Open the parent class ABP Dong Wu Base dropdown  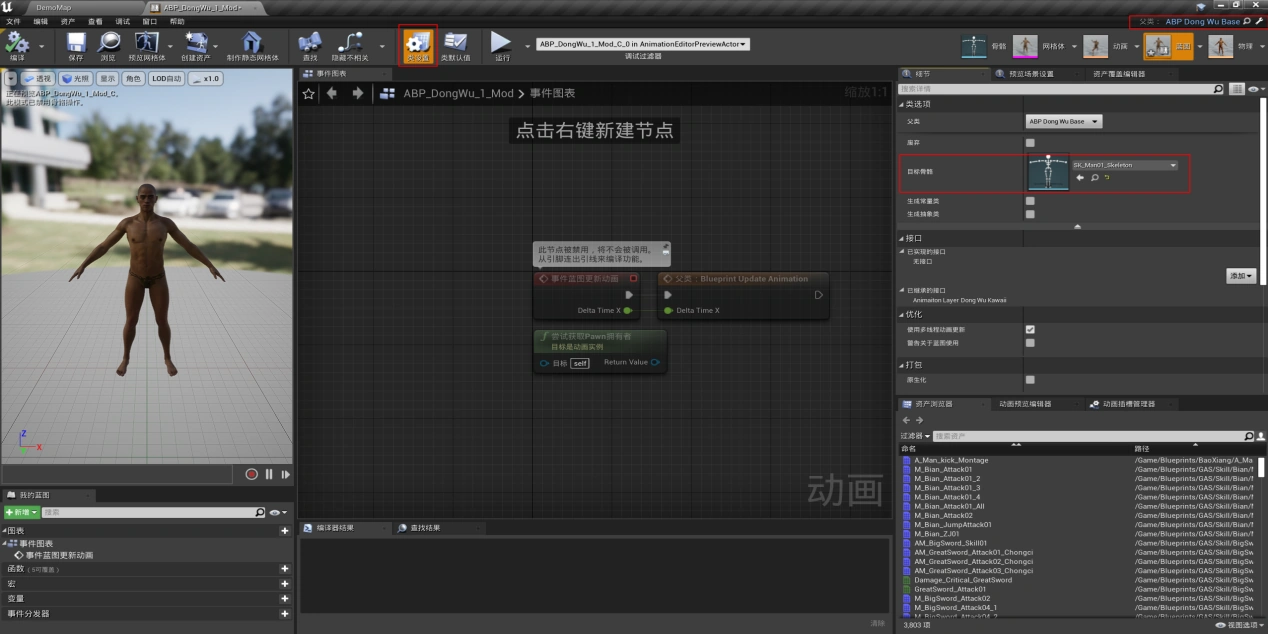pos(1064,122)
